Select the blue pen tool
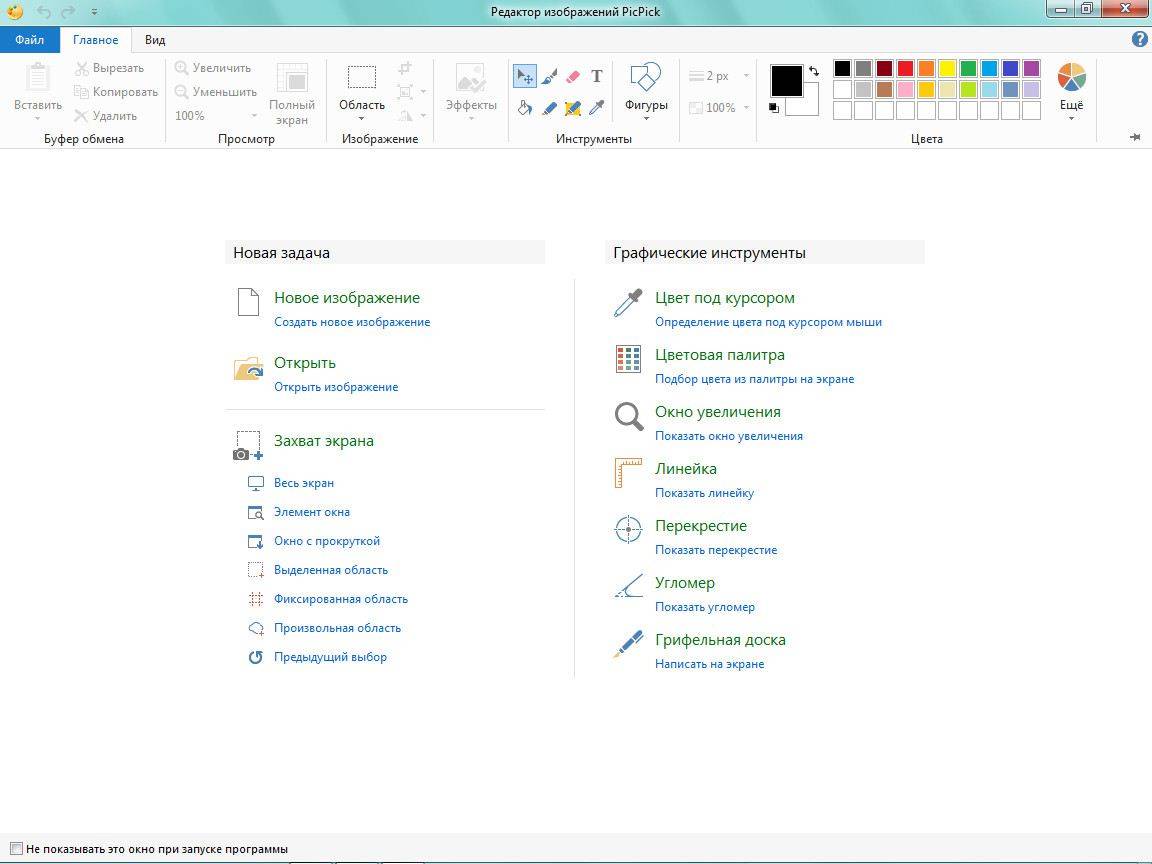Viewport: 1152px width, 864px height. click(549, 108)
